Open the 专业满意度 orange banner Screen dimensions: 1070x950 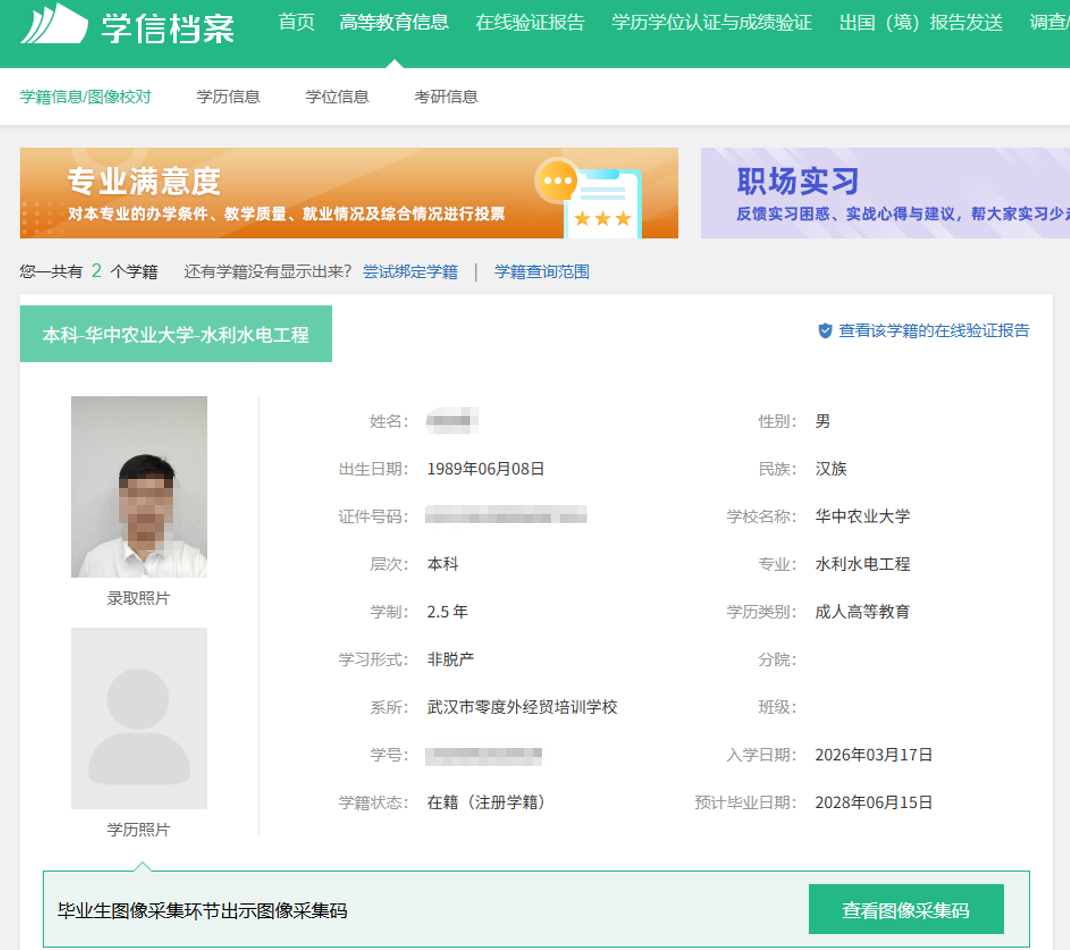349,193
